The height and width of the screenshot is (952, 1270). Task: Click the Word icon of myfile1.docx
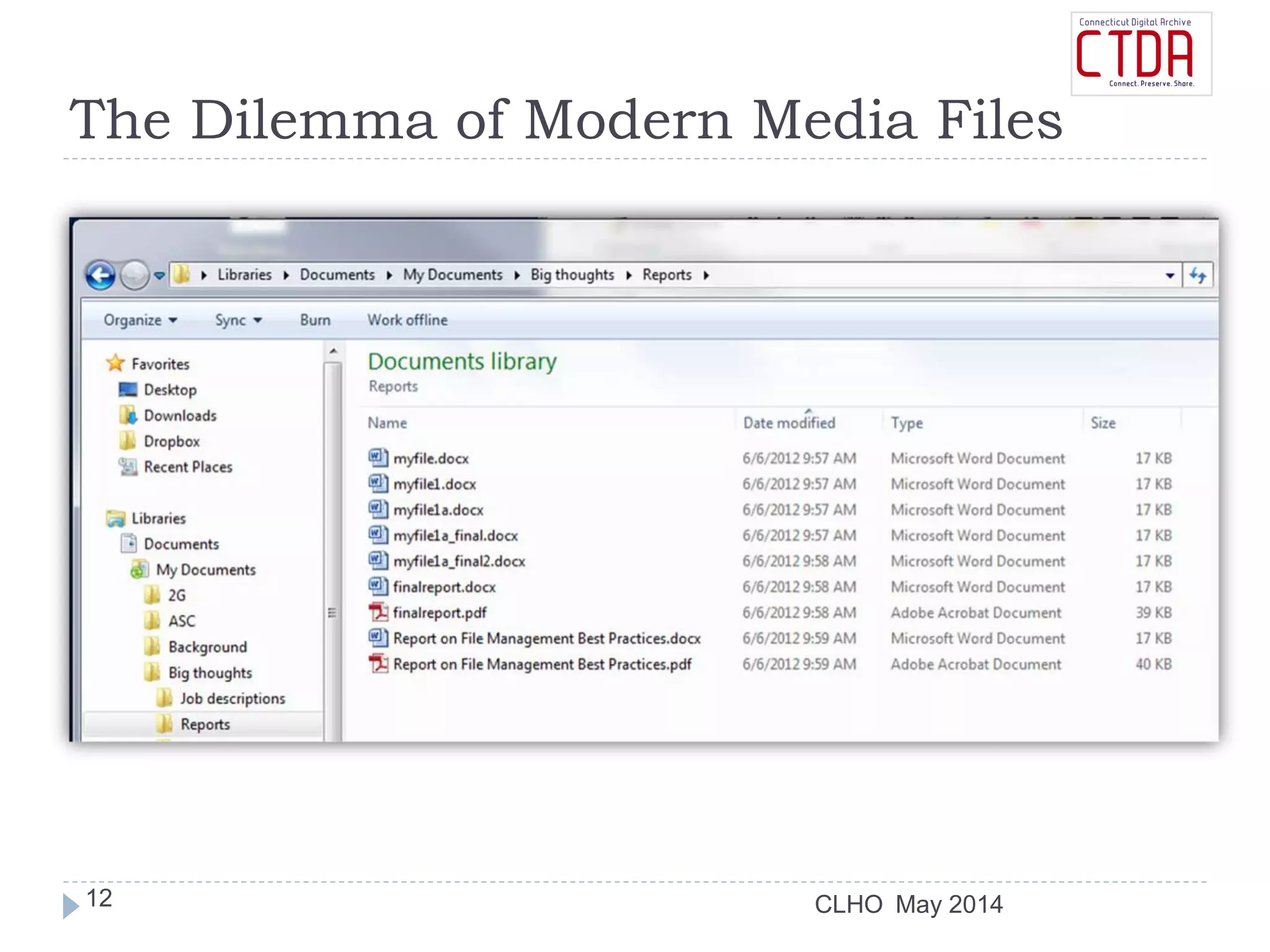coord(378,483)
